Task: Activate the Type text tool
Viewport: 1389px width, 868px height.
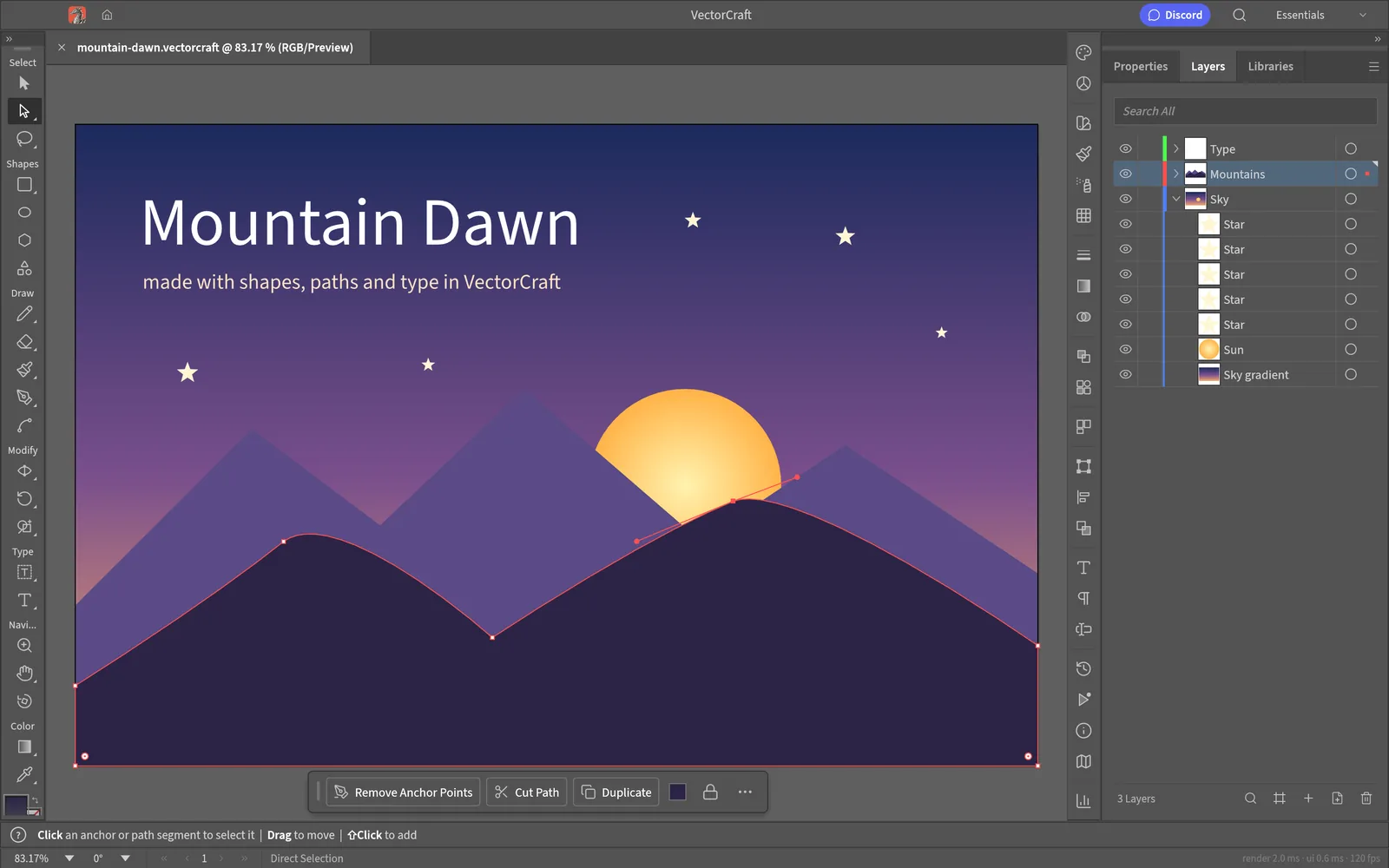Action: tap(24, 601)
